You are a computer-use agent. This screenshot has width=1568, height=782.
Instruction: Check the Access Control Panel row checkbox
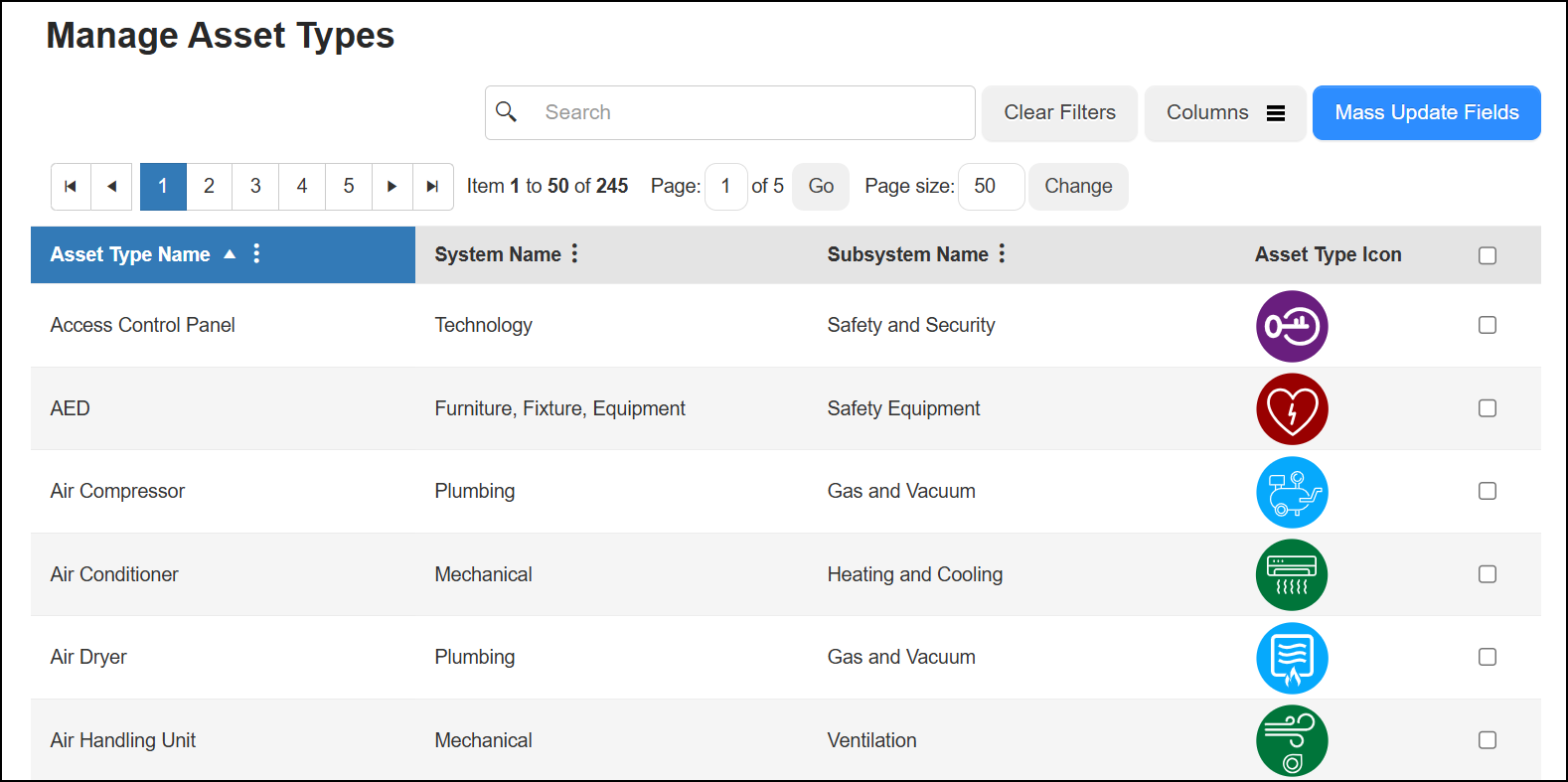click(x=1488, y=325)
